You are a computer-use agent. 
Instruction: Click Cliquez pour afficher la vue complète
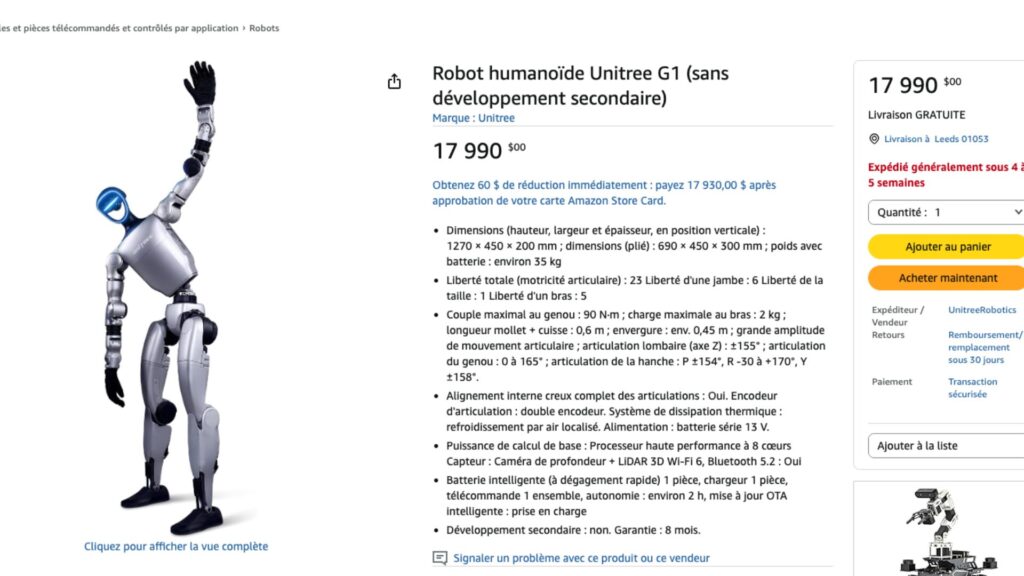(x=175, y=546)
